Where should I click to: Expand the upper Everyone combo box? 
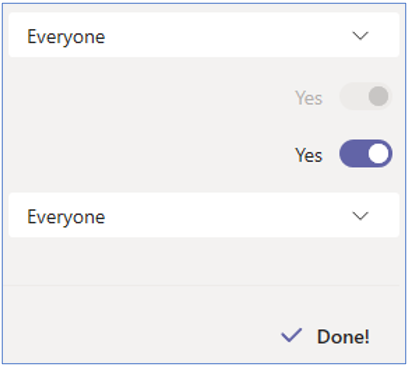pyautogui.click(x=204, y=35)
